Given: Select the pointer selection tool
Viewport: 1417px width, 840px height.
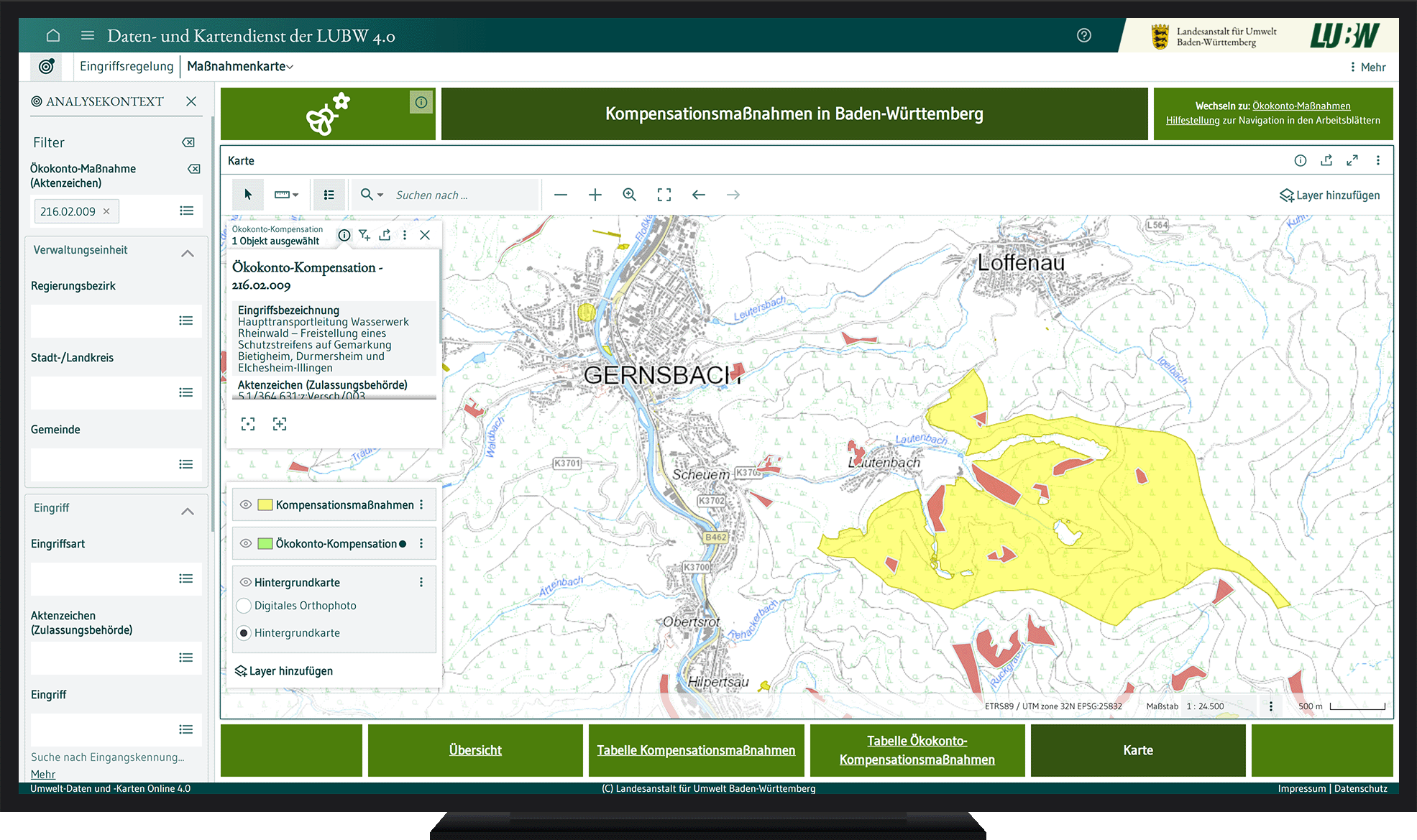Looking at the screenshot, I should [x=248, y=195].
